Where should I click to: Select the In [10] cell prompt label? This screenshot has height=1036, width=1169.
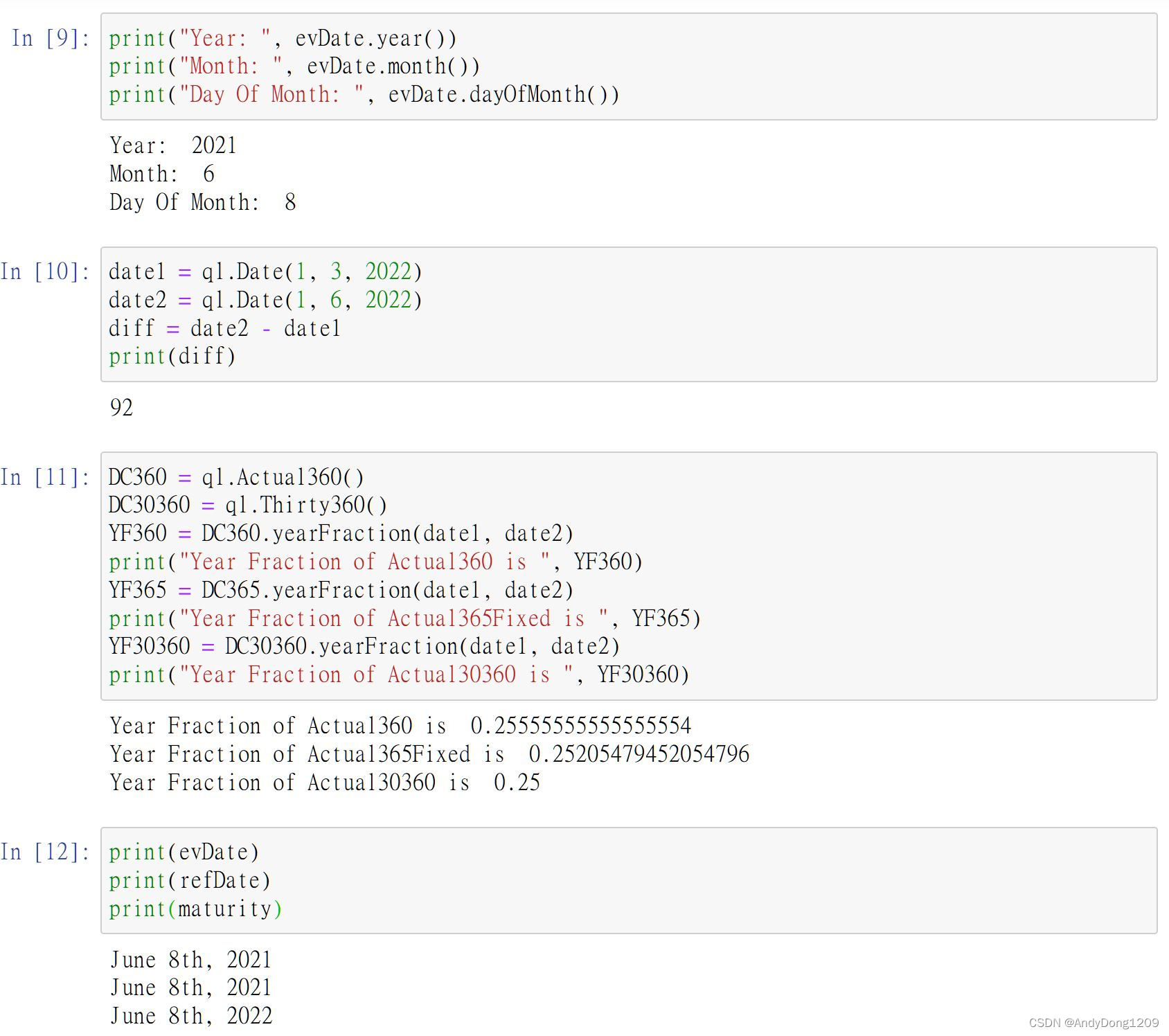(45, 271)
